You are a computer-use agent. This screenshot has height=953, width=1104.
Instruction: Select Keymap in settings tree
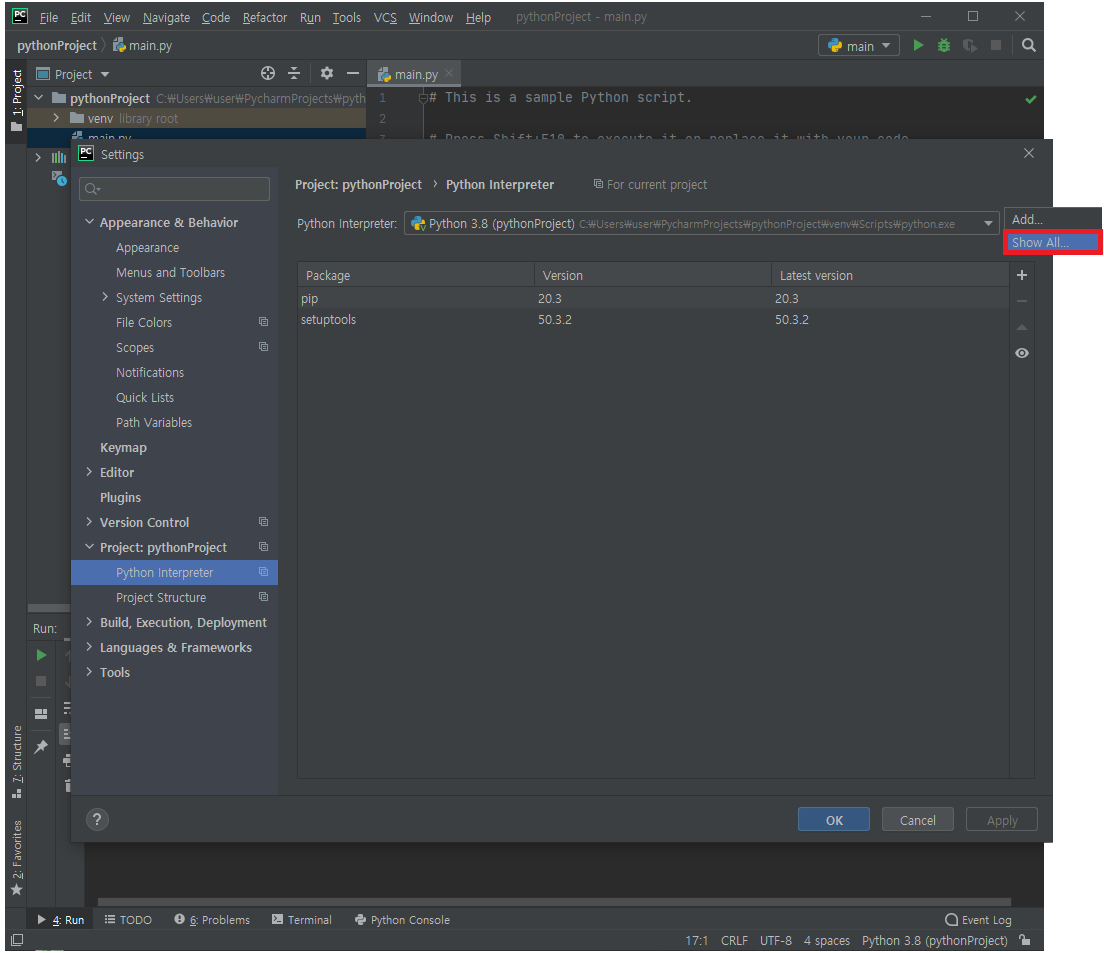(123, 447)
